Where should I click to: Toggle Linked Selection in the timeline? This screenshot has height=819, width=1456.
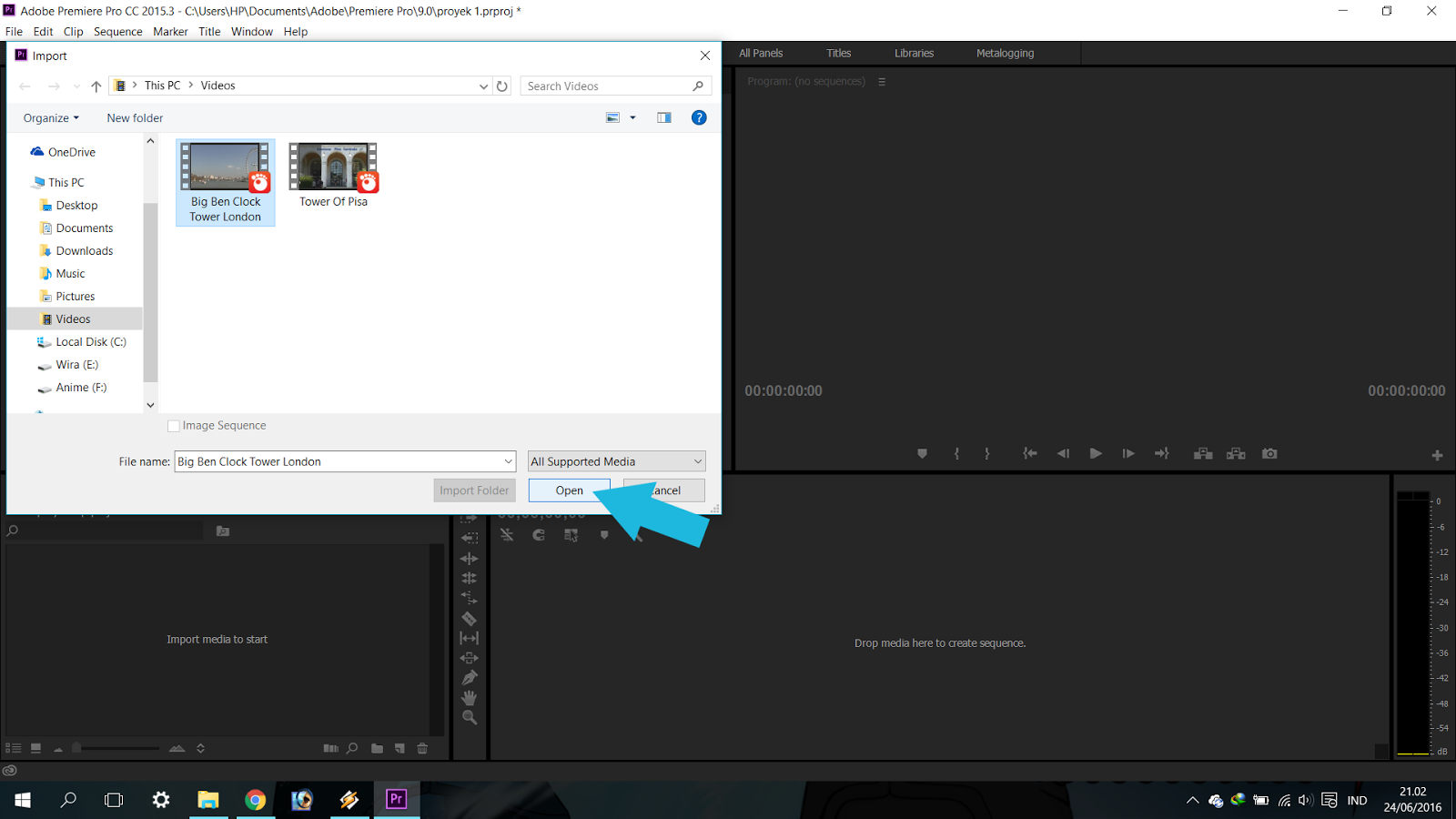pos(571,535)
